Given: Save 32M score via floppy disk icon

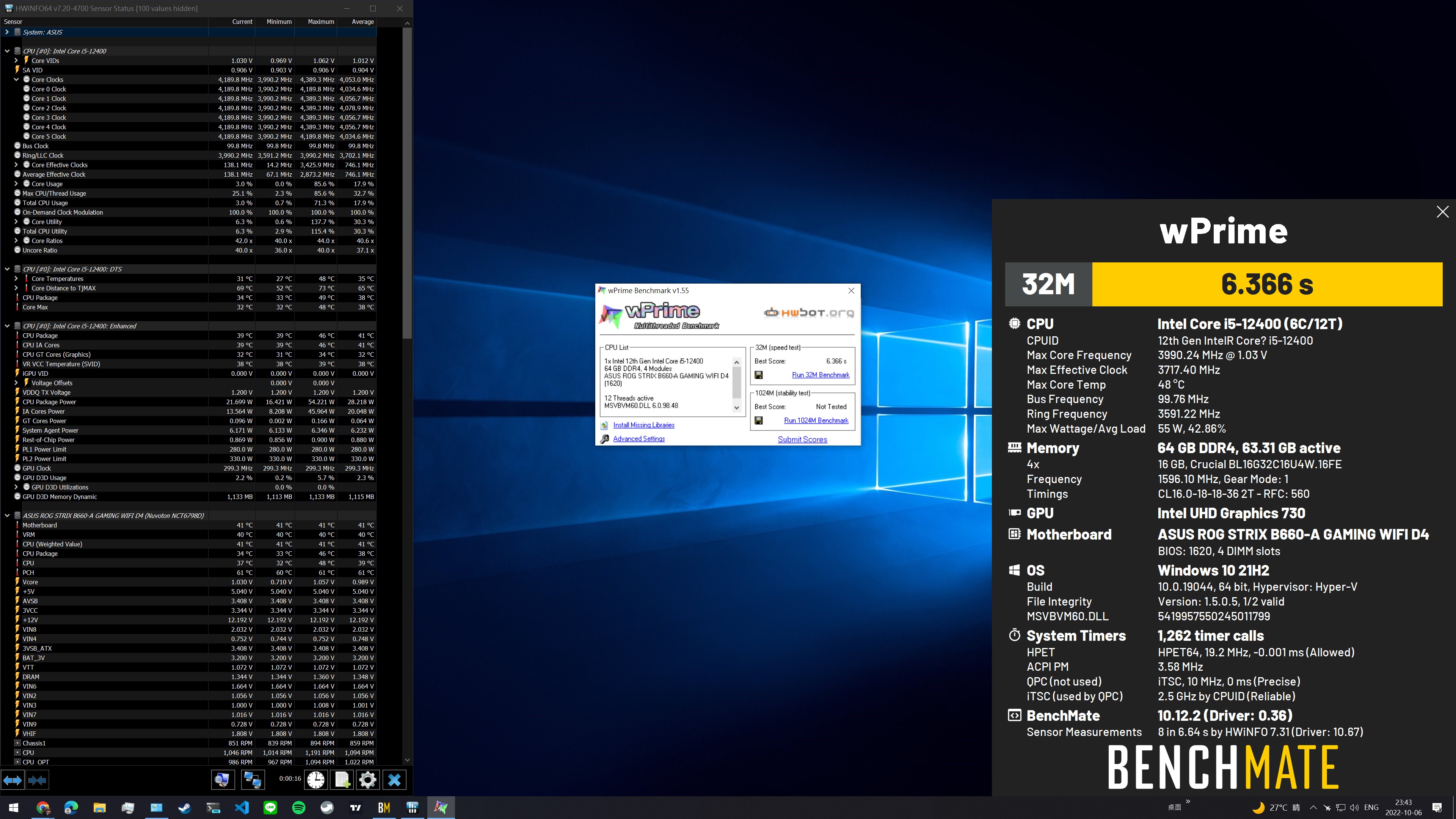Looking at the screenshot, I should (x=758, y=375).
